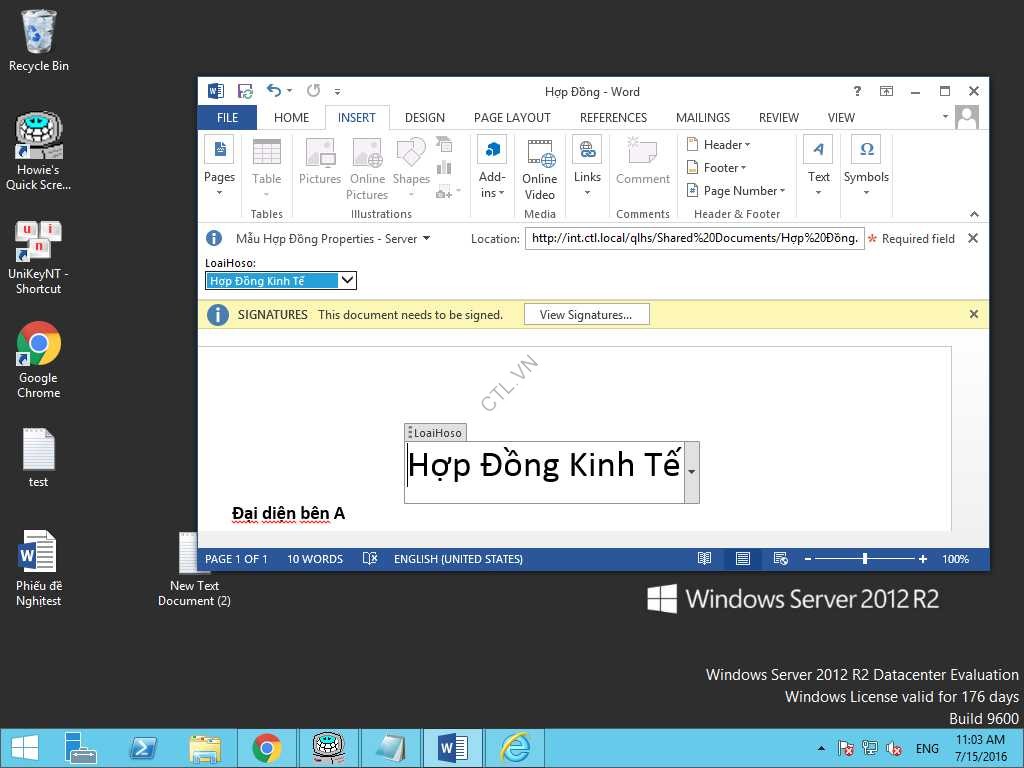Image resolution: width=1024 pixels, height=768 pixels.
Task: Click the Comment icon in the ribbon
Action: point(642,162)
